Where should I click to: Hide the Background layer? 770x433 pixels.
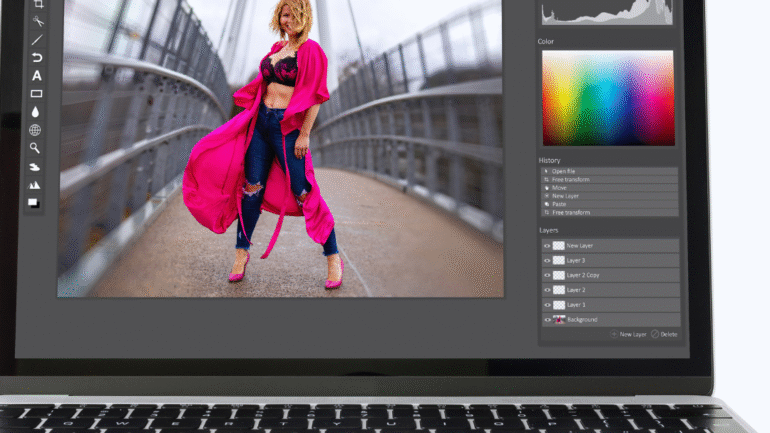548,320
